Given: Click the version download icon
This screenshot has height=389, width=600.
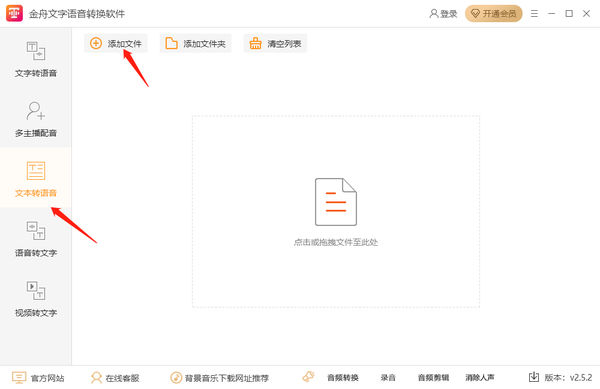Looking at the screenshot, I should (x=534, y=377).
